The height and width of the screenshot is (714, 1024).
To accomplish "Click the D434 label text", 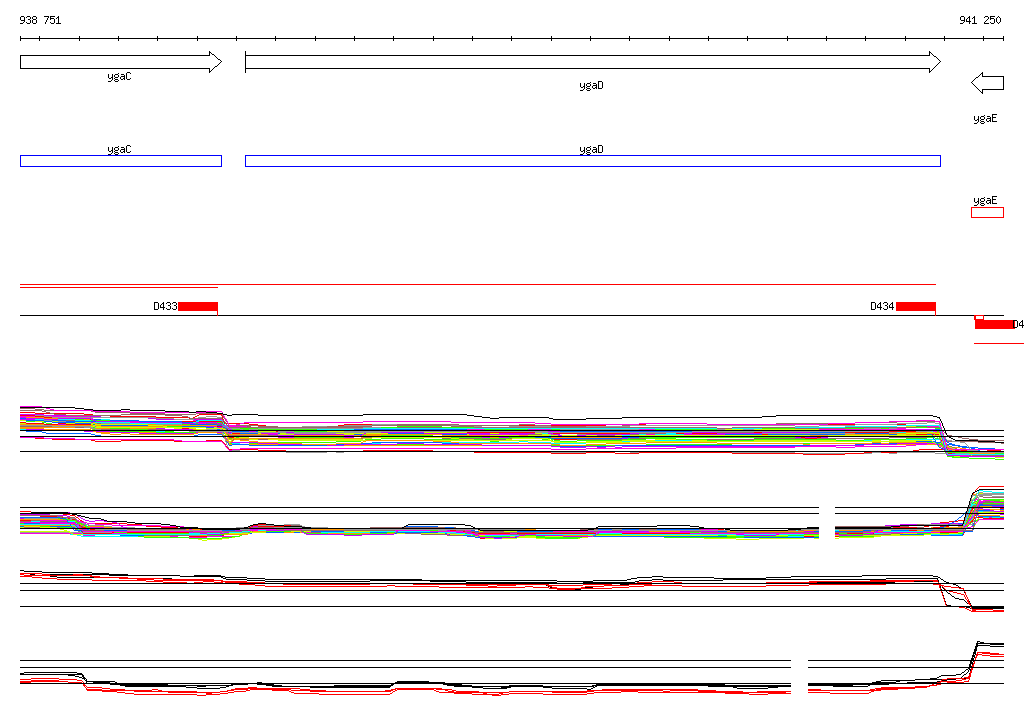I will click(882, 306).
